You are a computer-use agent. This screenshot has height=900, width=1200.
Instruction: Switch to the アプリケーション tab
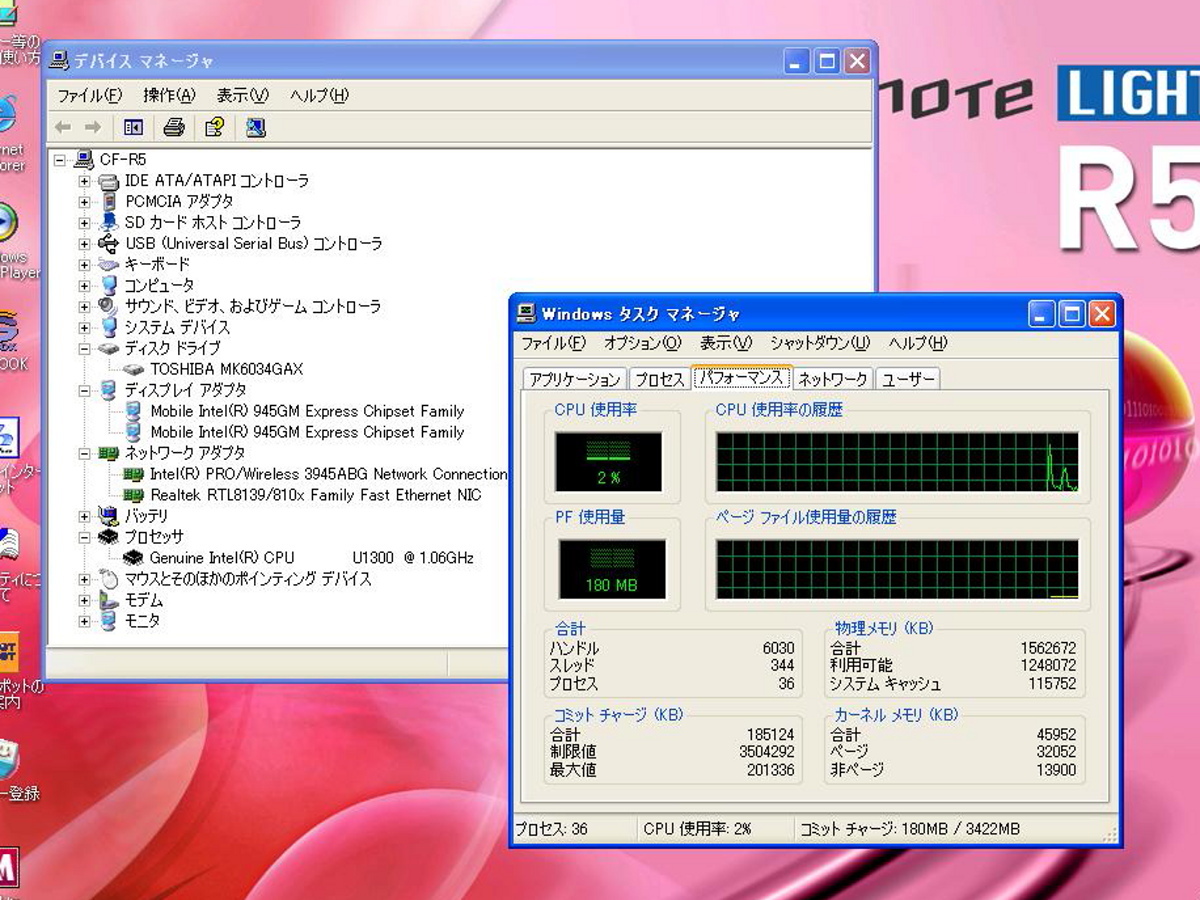point(575,379)
